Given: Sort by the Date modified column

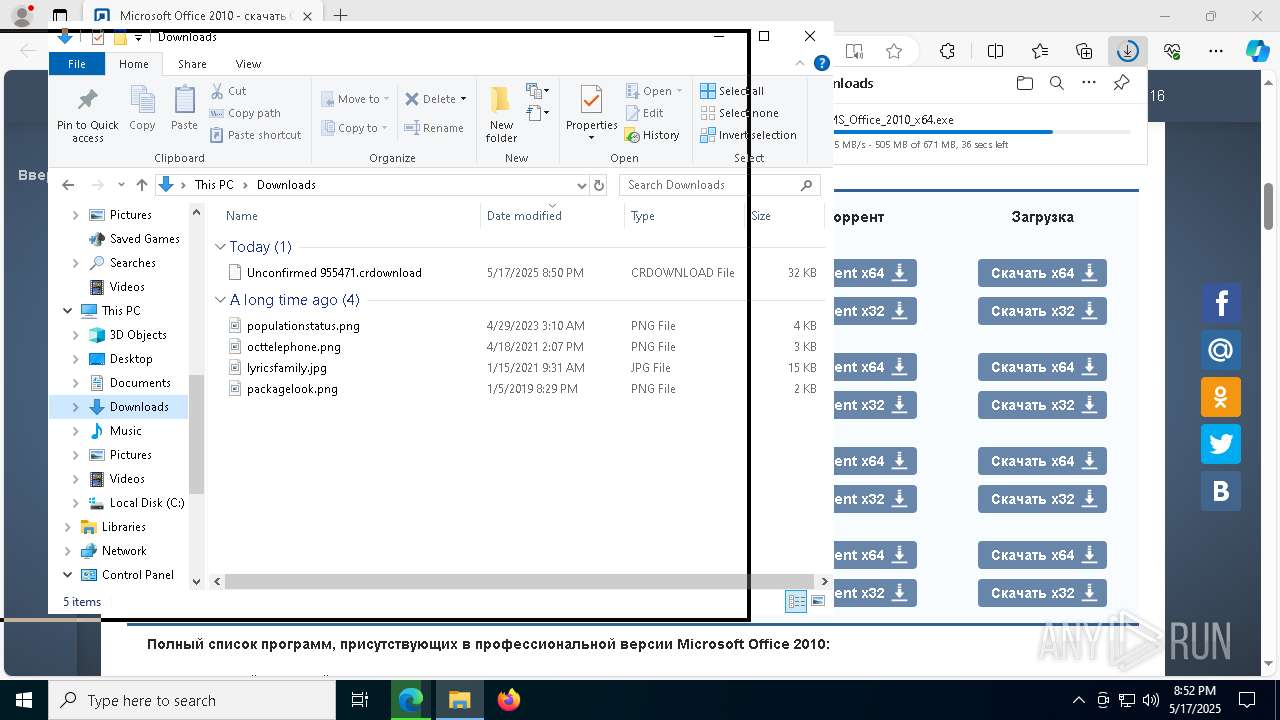Looking at the screenshot, I should click(x=553, y=216).
